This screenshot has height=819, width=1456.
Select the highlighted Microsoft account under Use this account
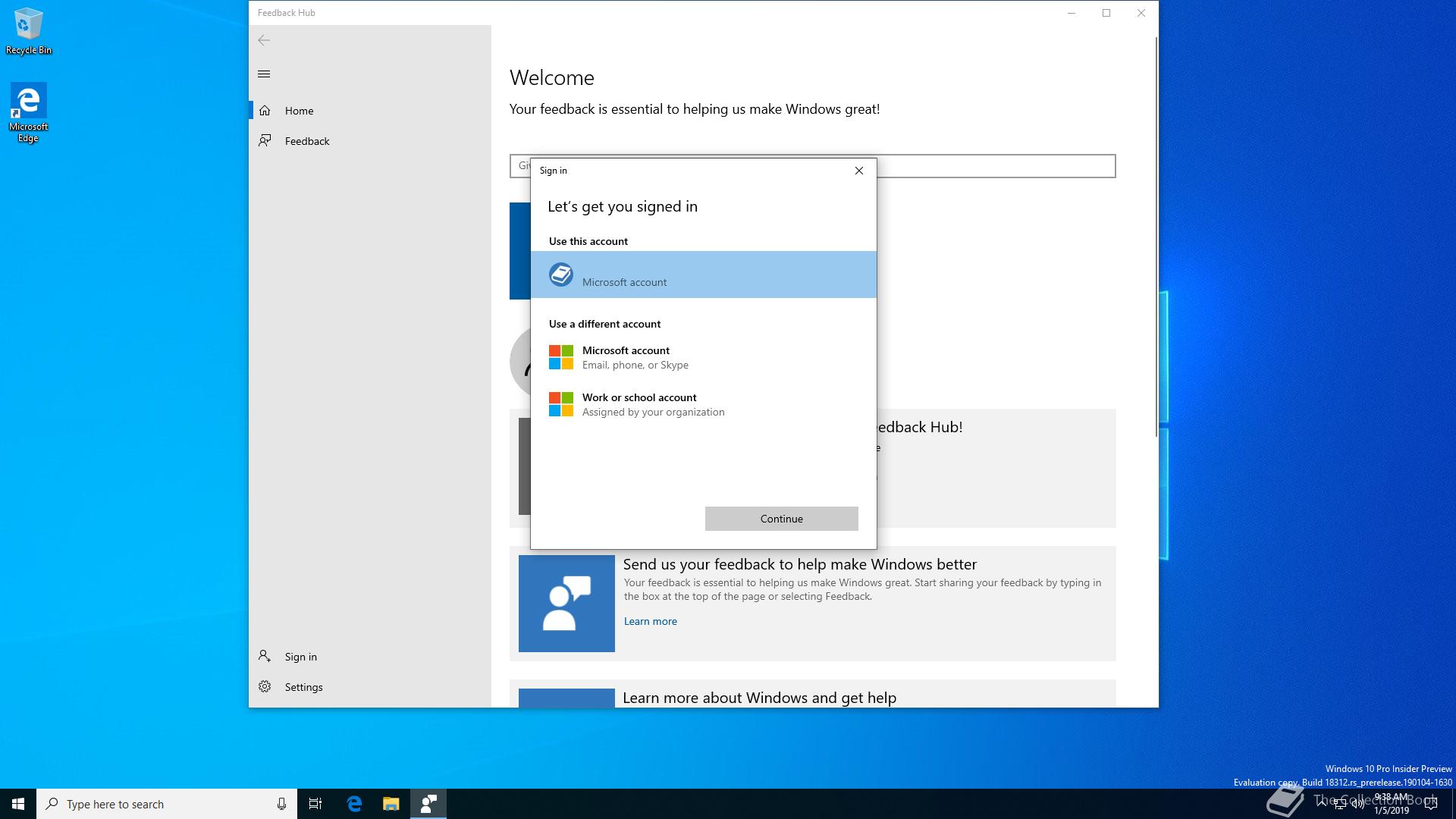coord(703,275)
